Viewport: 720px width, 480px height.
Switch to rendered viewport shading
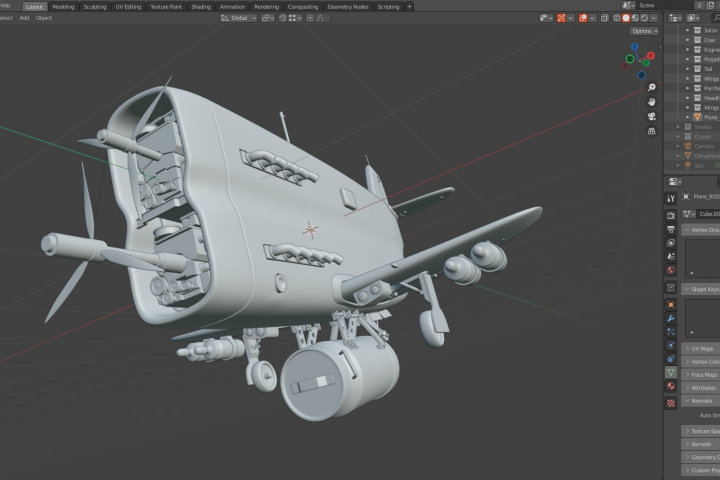coord(644,18)
